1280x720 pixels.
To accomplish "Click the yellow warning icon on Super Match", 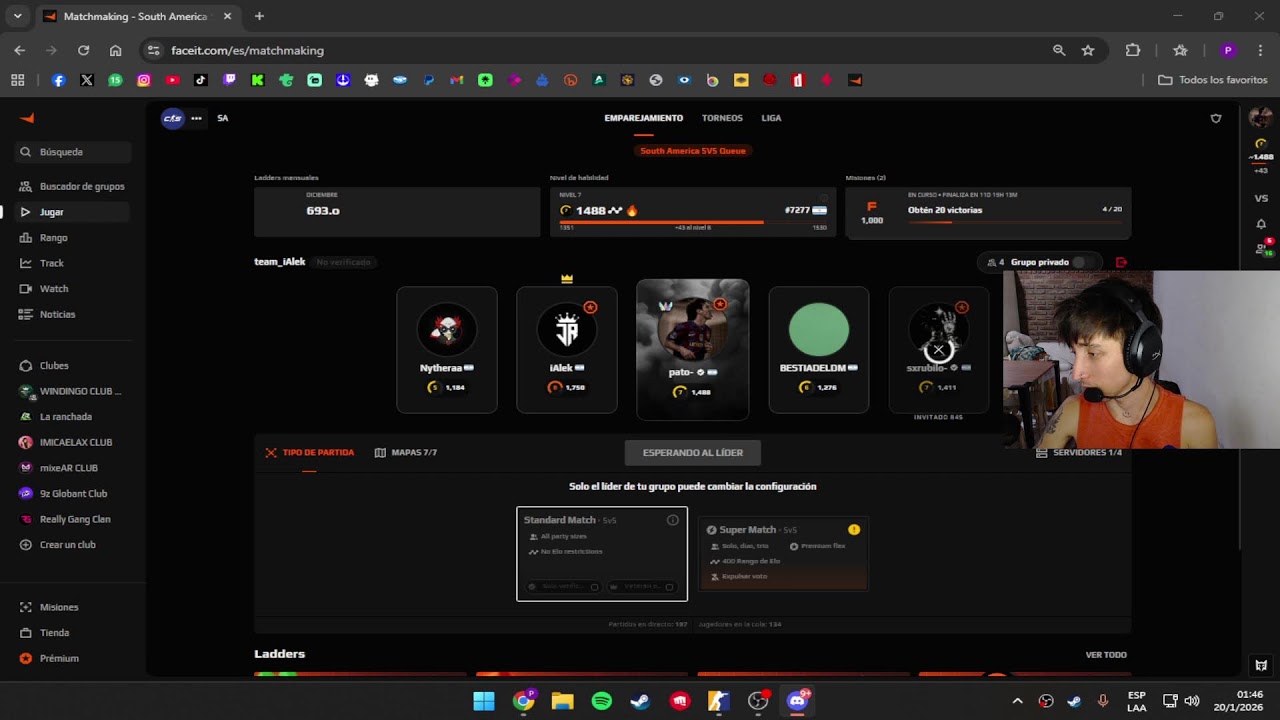I will pos(854,529).
